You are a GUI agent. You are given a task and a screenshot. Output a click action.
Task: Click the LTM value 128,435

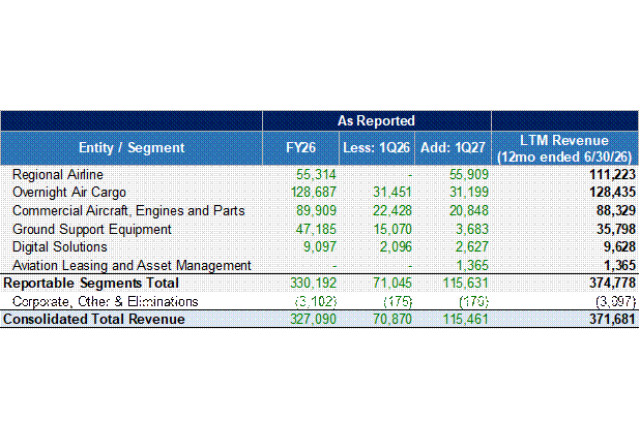612,192
